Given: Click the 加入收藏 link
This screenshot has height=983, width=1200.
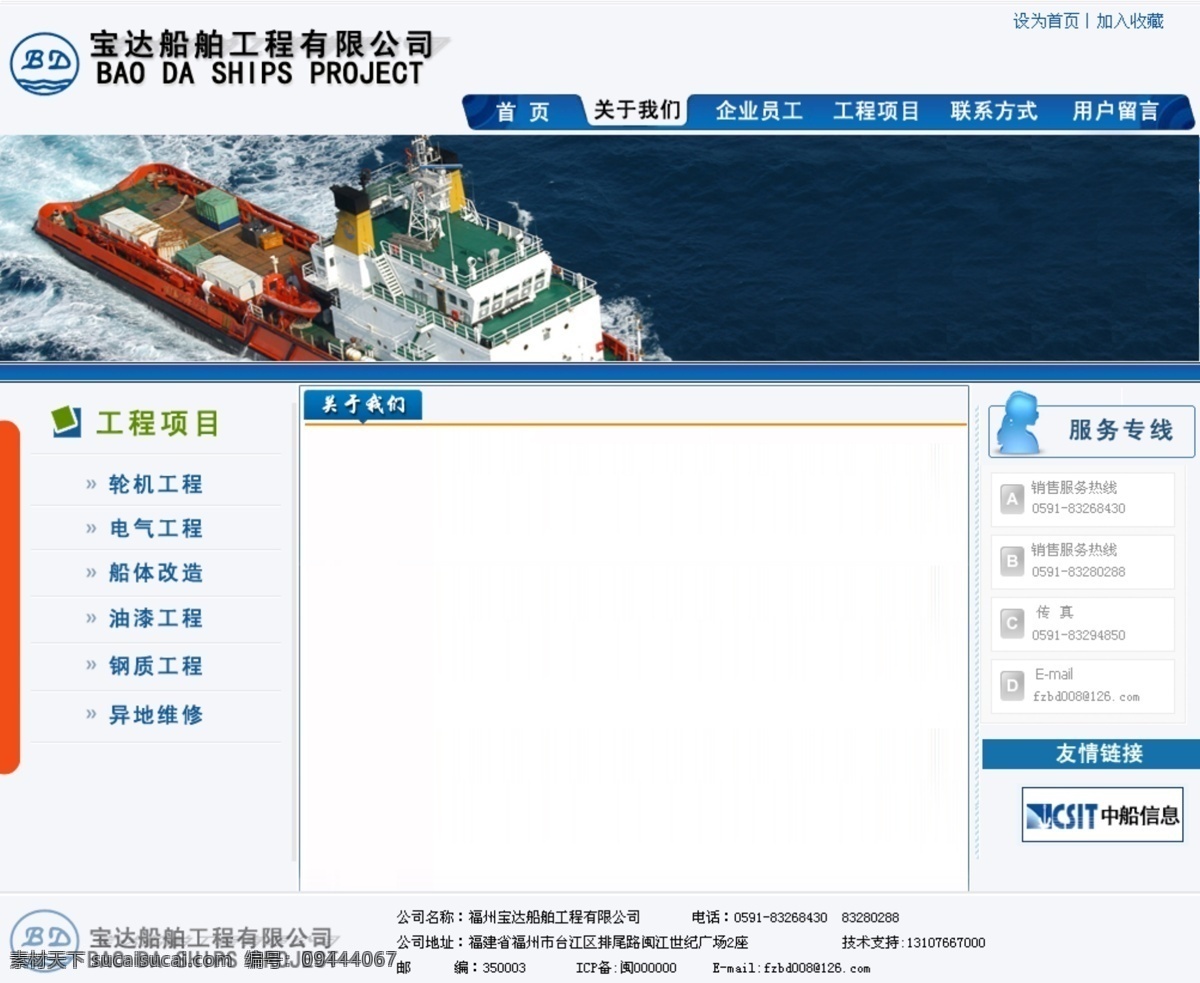Looking at the screenshot, I should (1130, 21).
